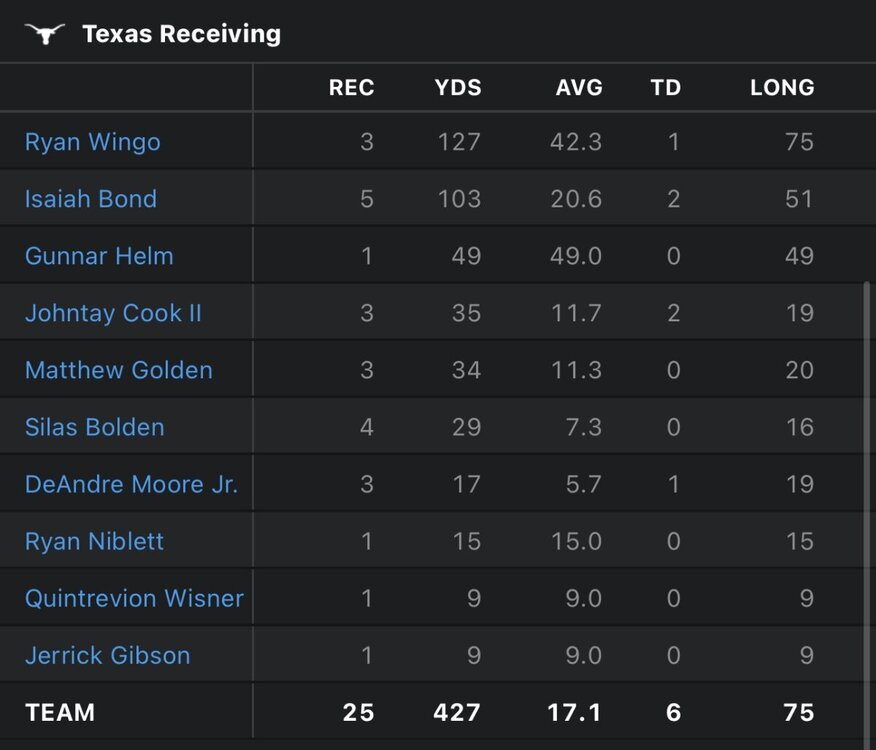Click the vertical scrollbar on the right
Image resolution: width=876 pixels, height=750 pixels.
[x=865, y=480]
